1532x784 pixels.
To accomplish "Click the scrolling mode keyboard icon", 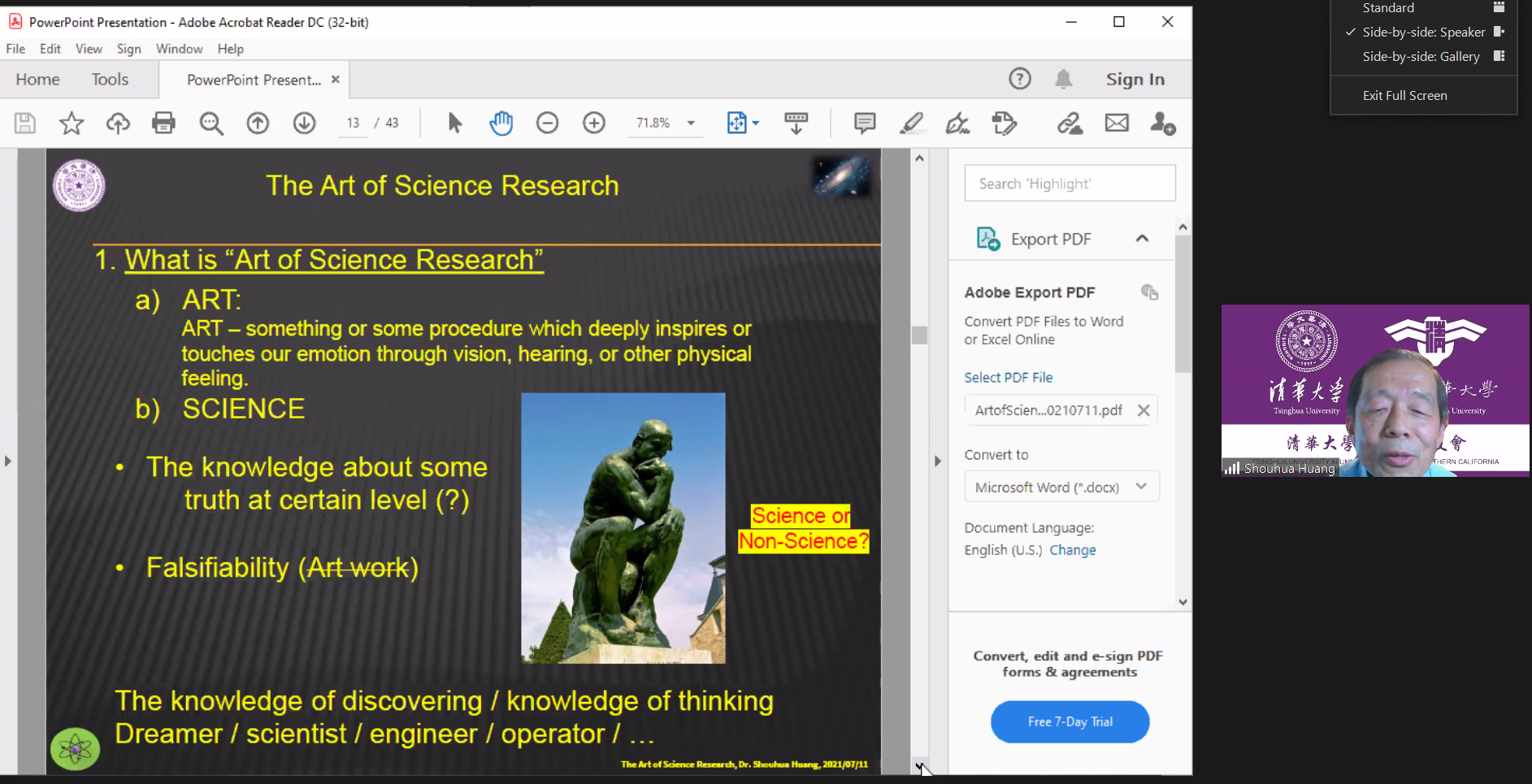I will coord(796,123).
